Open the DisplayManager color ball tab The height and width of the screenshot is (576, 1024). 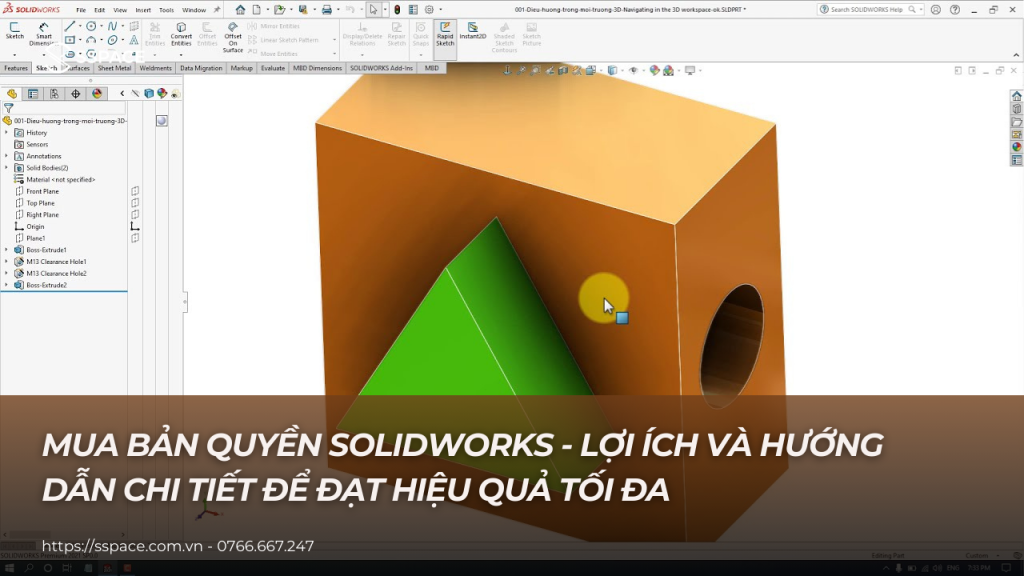(97, 94)
